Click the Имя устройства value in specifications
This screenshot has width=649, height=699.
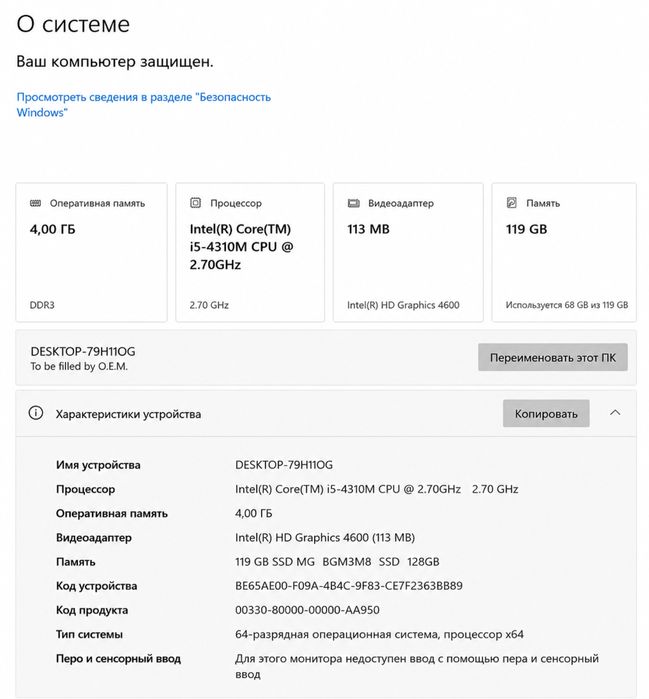(284, 465)
